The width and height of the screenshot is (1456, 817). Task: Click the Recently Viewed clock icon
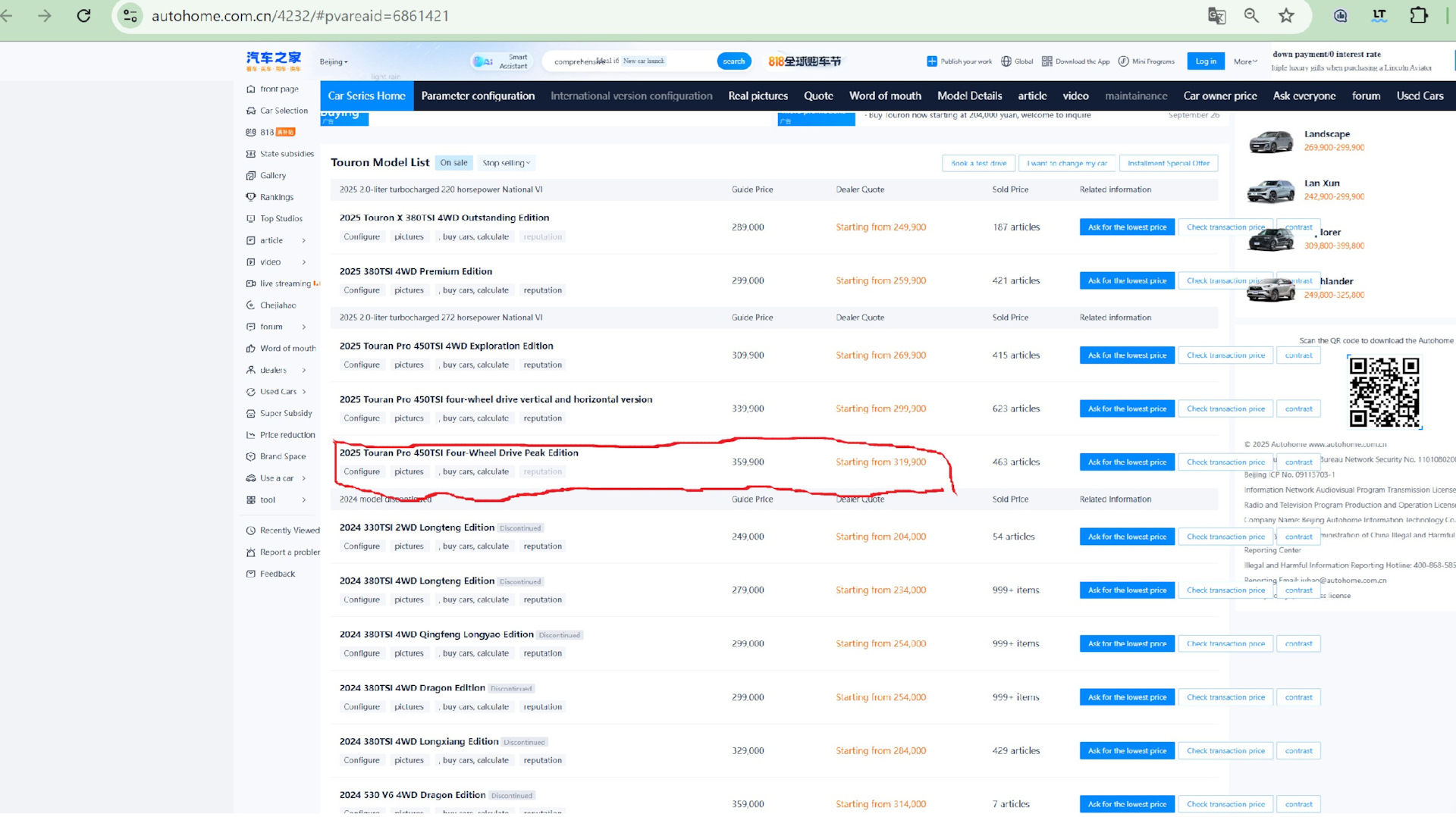pyautogui.click(x=251, y=531)
